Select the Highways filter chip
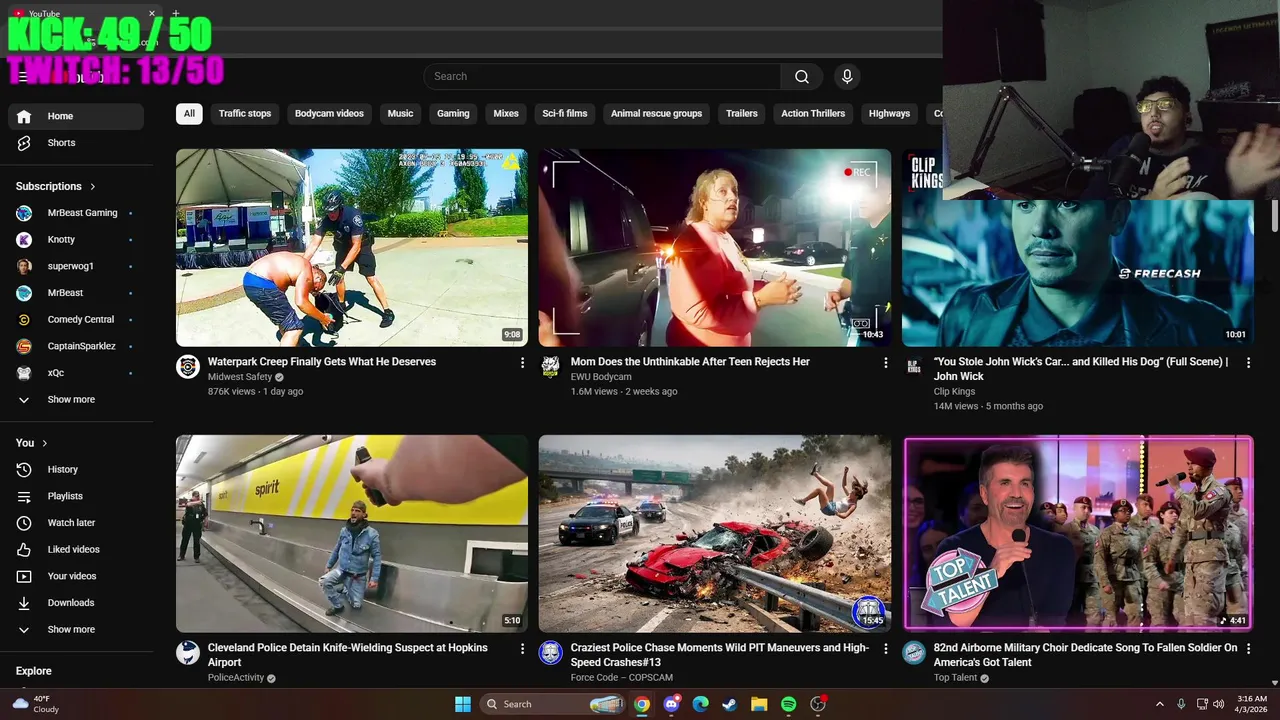Screen dimensions: 1280x720 pyautogui.click(x=889, y=114)
